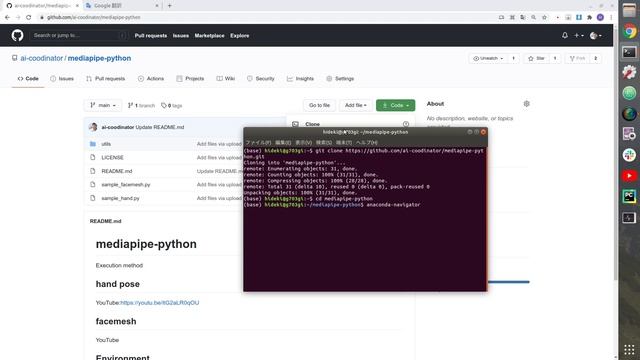The height and width of the screenshot is (360, 640).
Task: Open the main branch selector
Action: [103, 105]
